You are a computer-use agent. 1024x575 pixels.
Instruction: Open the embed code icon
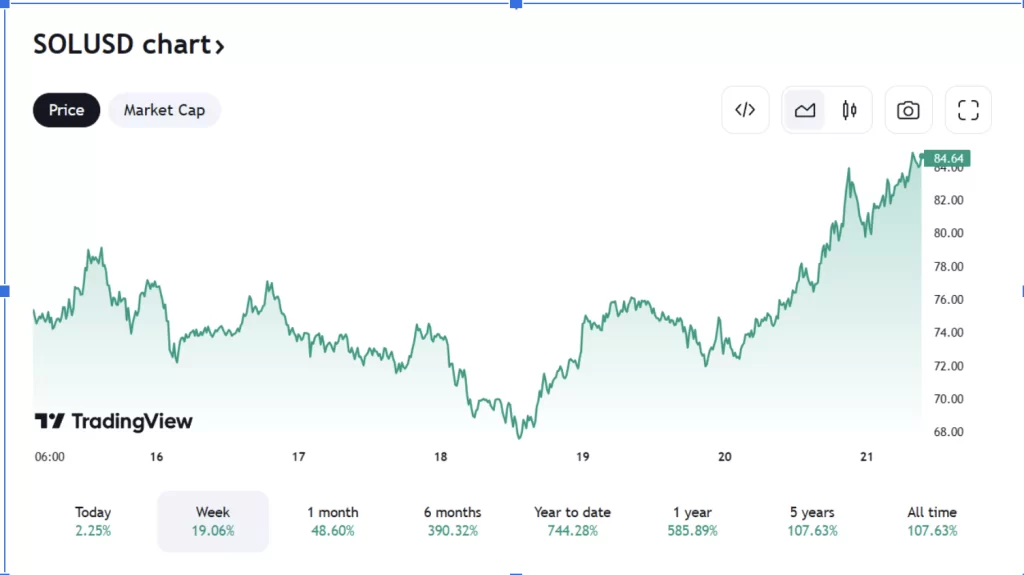click(745, 110)
